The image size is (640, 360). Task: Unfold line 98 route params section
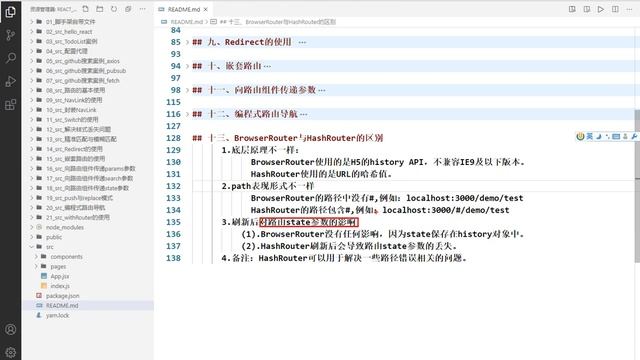click(x=187, y=90)
